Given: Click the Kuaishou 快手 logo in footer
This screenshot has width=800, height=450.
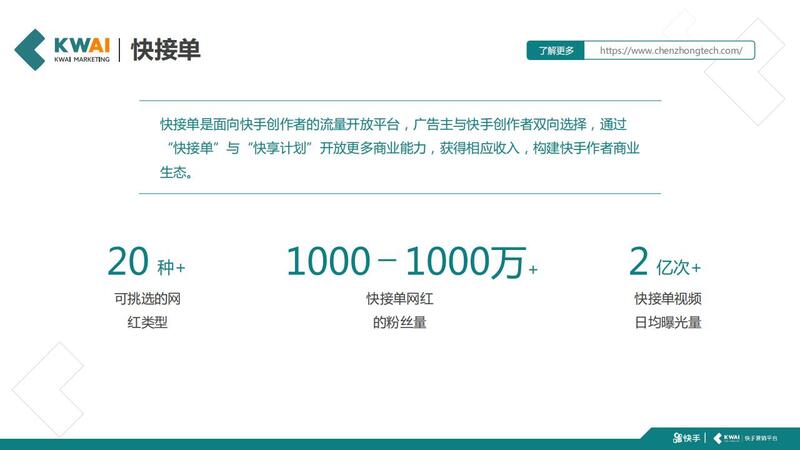Looking at the screenshot, I should [x=685, y=438].
